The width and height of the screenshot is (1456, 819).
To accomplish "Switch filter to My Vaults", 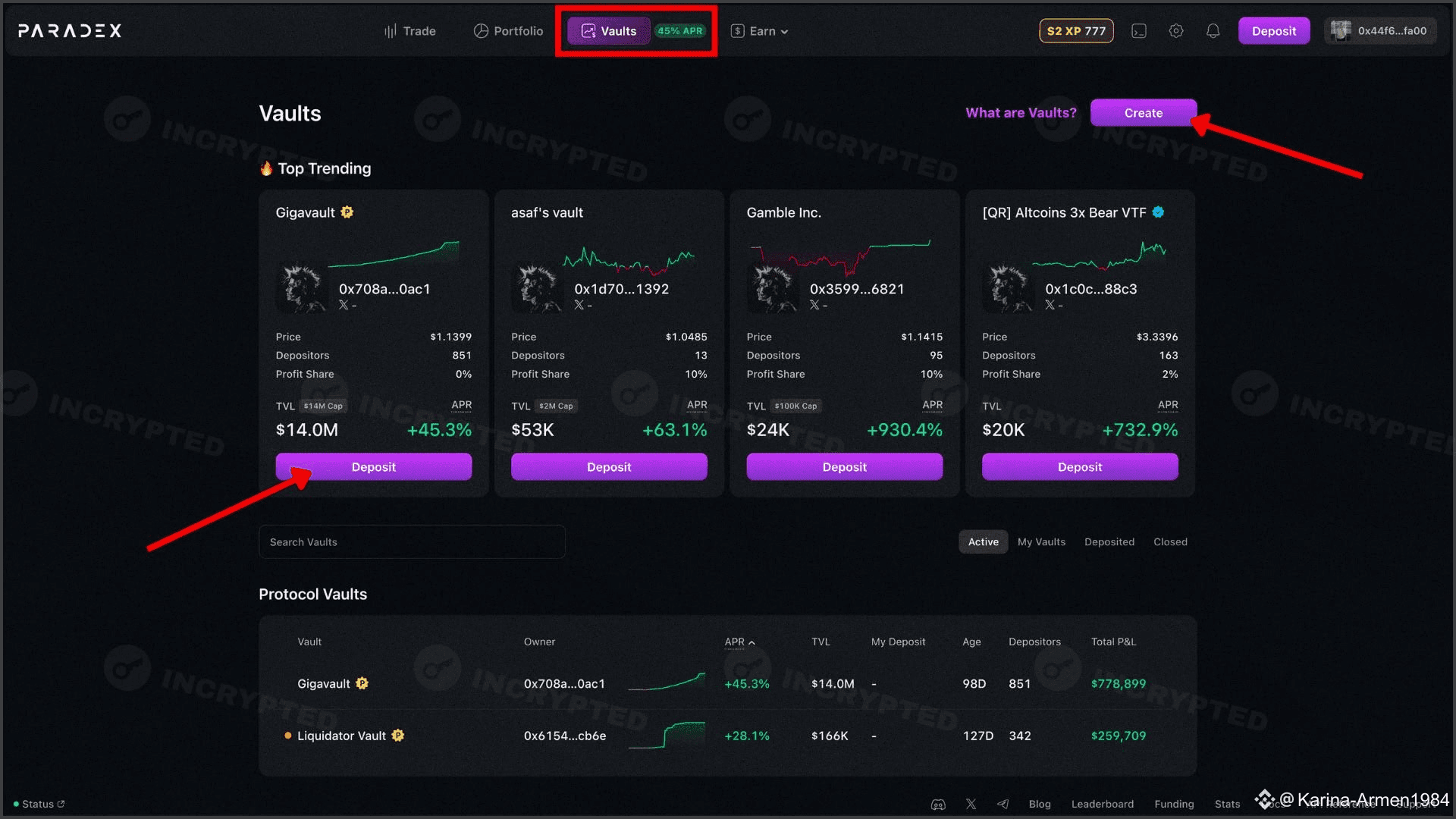I will click(x=1041, y=542).
